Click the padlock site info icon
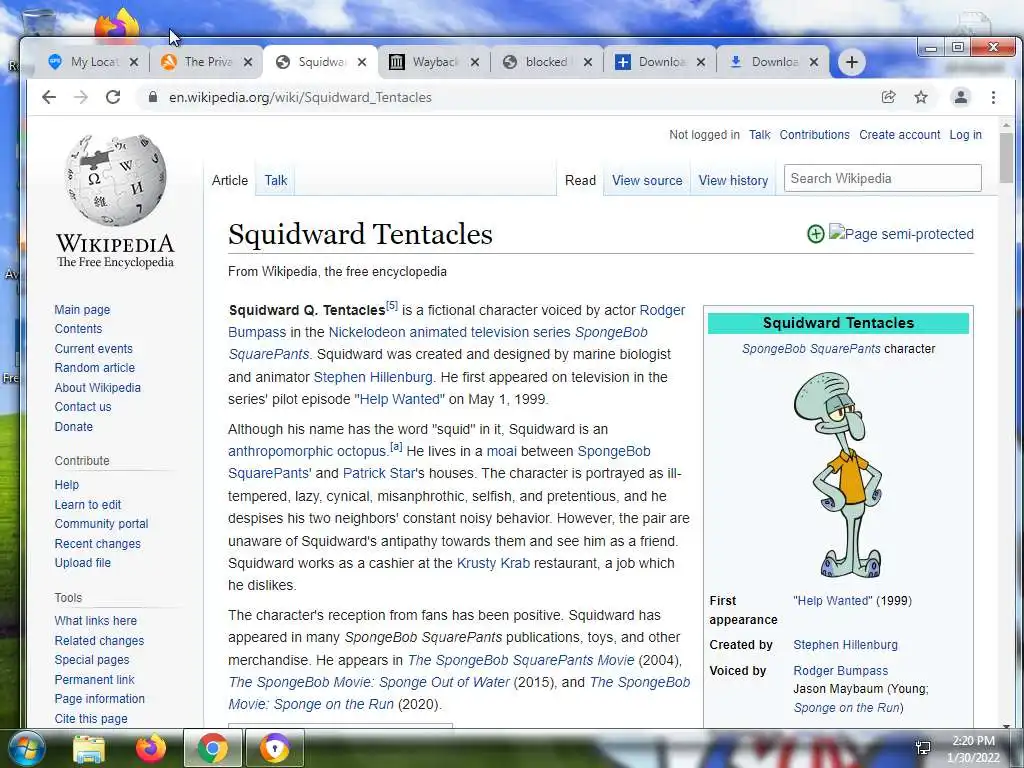Viewport: 1024px width, 768px height. point(153,97)
